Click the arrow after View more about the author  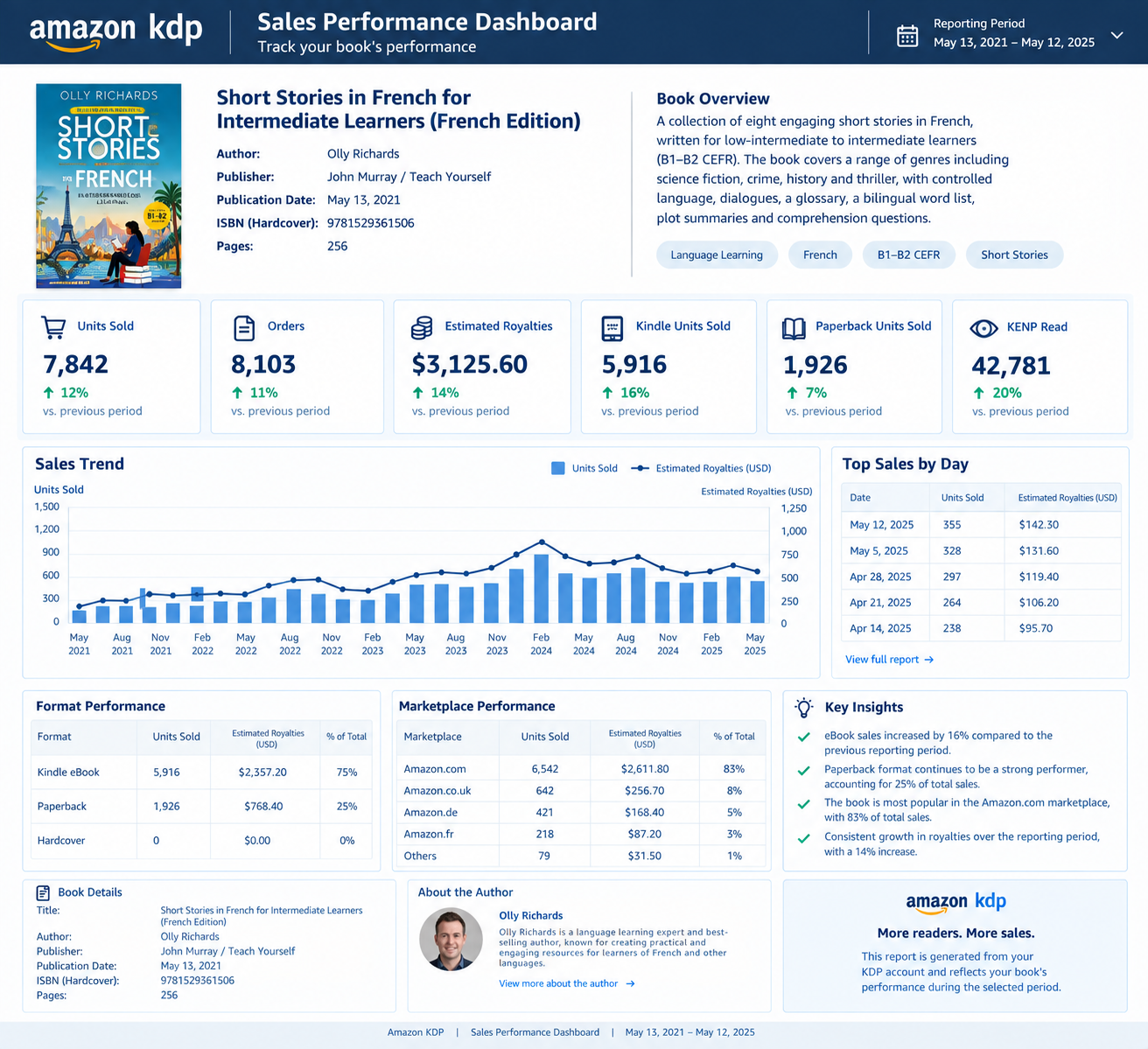[x=630, y=983]
